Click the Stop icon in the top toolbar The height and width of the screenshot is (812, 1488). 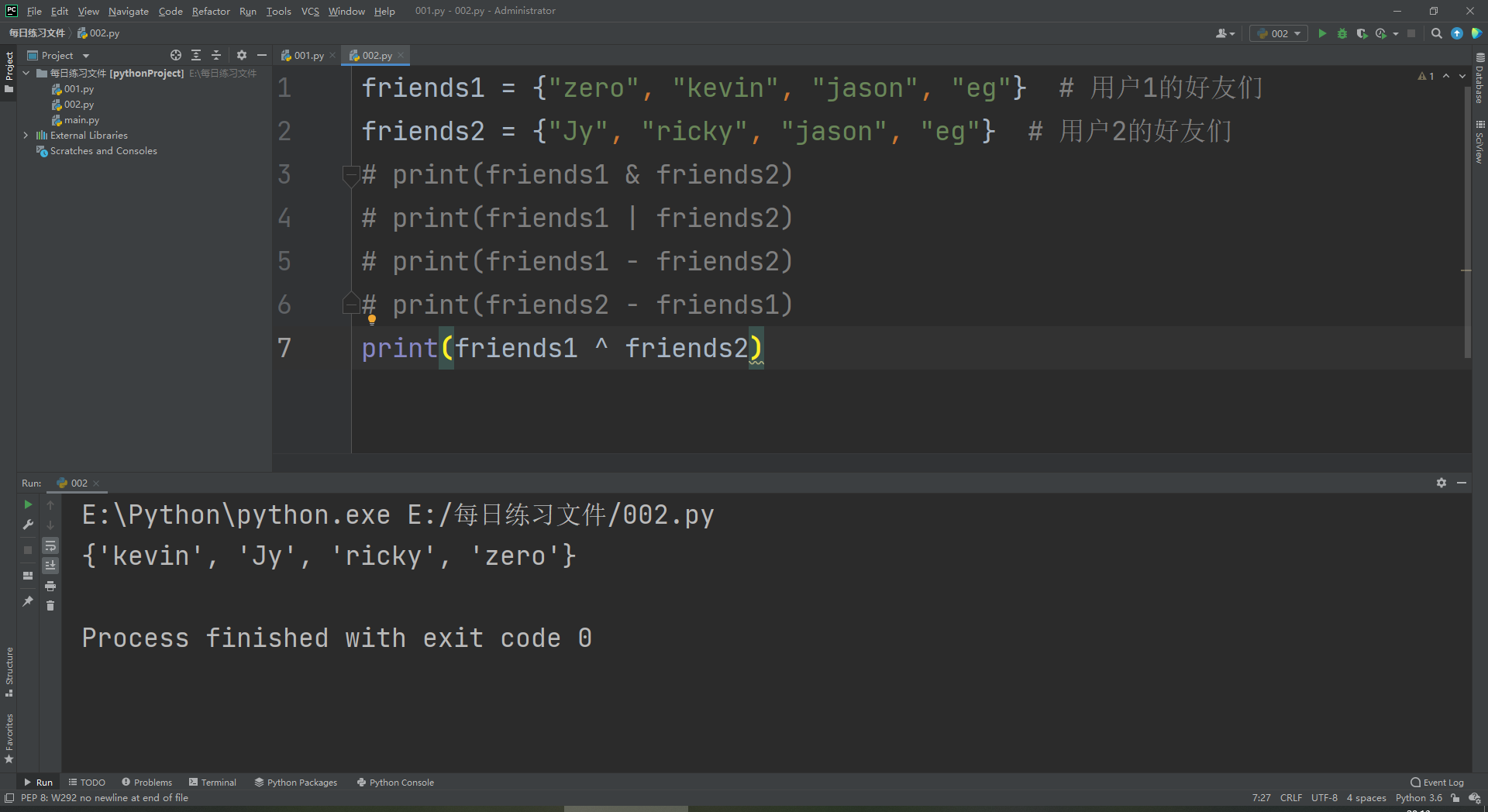point(1411,33)
